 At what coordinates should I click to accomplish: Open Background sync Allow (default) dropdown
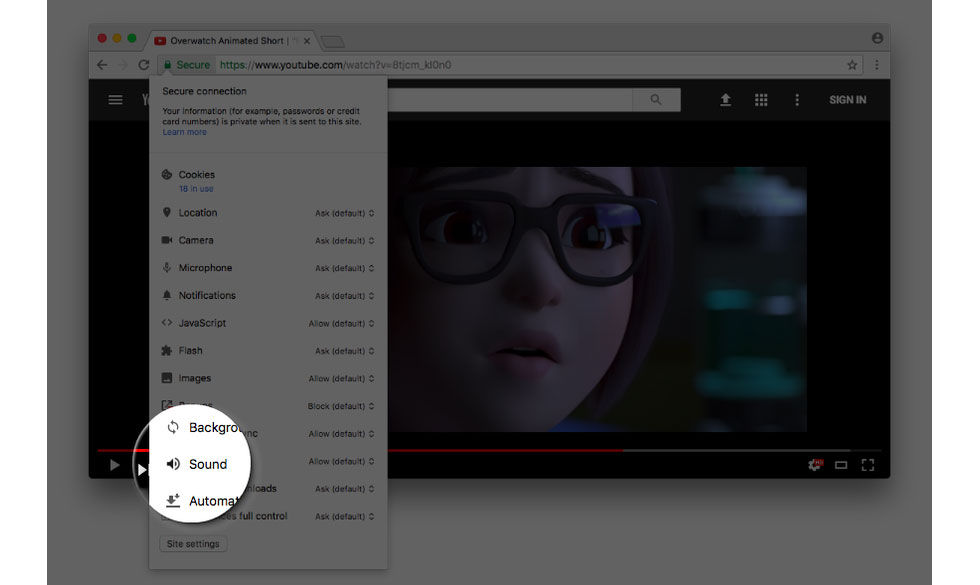click(x=341, y=434)
